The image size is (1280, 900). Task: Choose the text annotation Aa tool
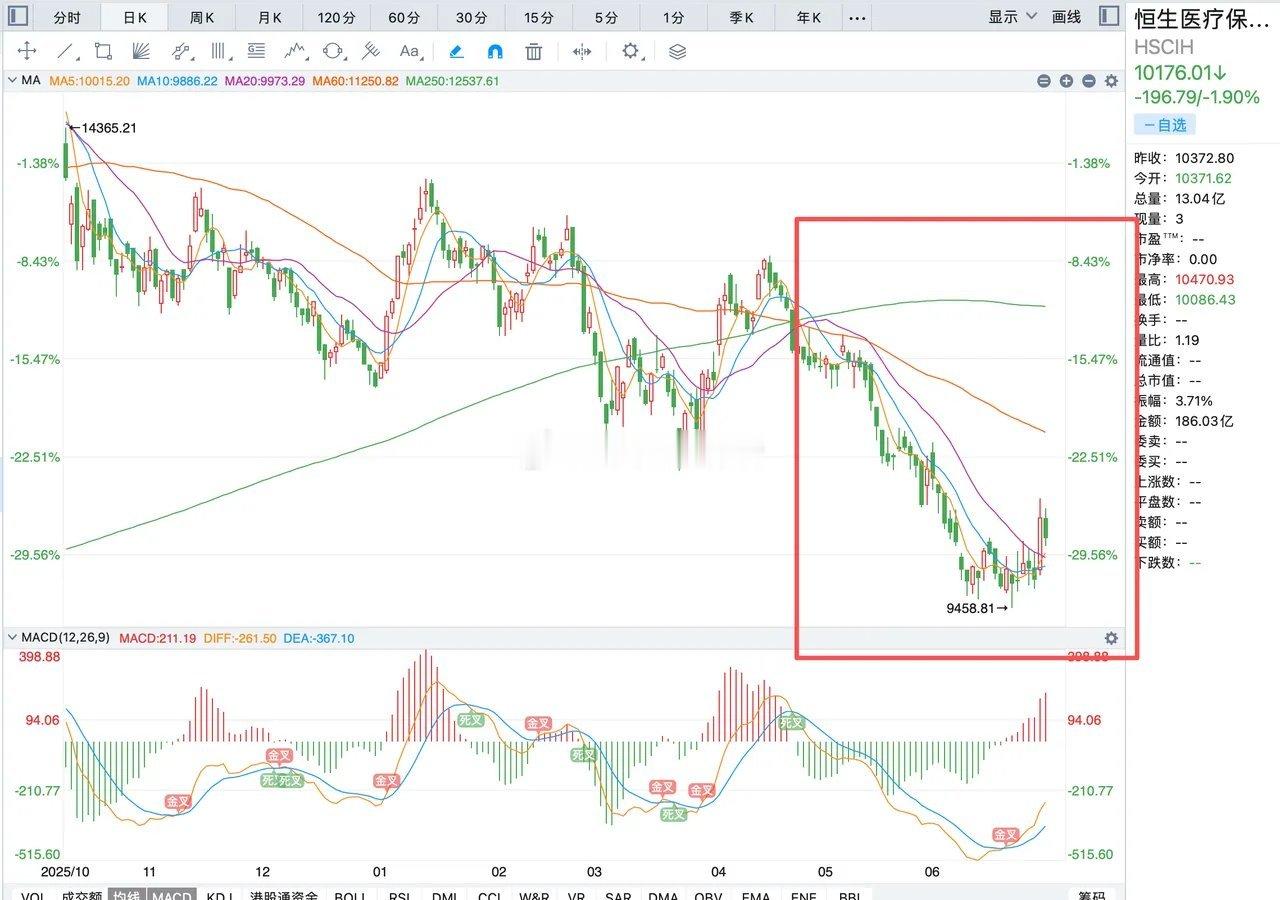[x=409, y=51]
